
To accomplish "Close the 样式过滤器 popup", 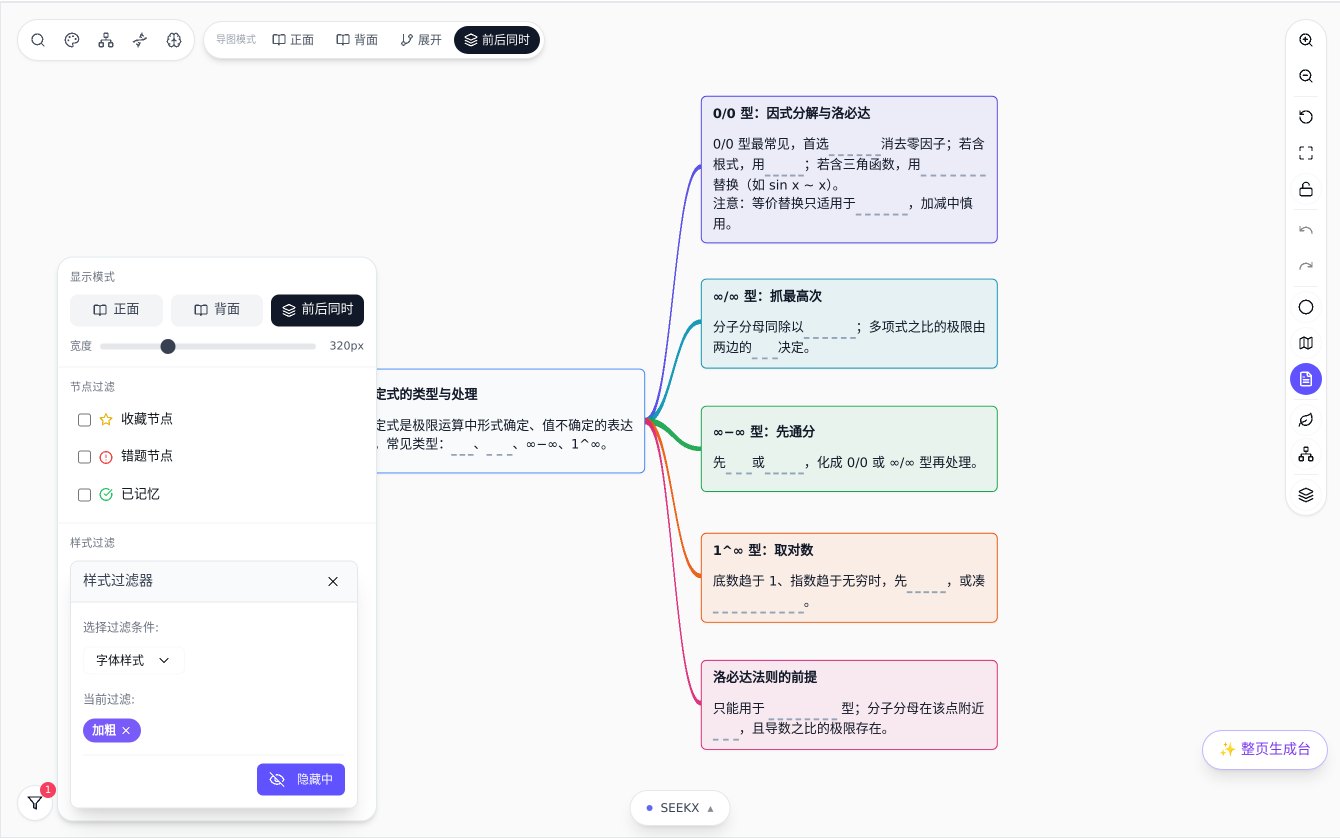I will 333,581.
